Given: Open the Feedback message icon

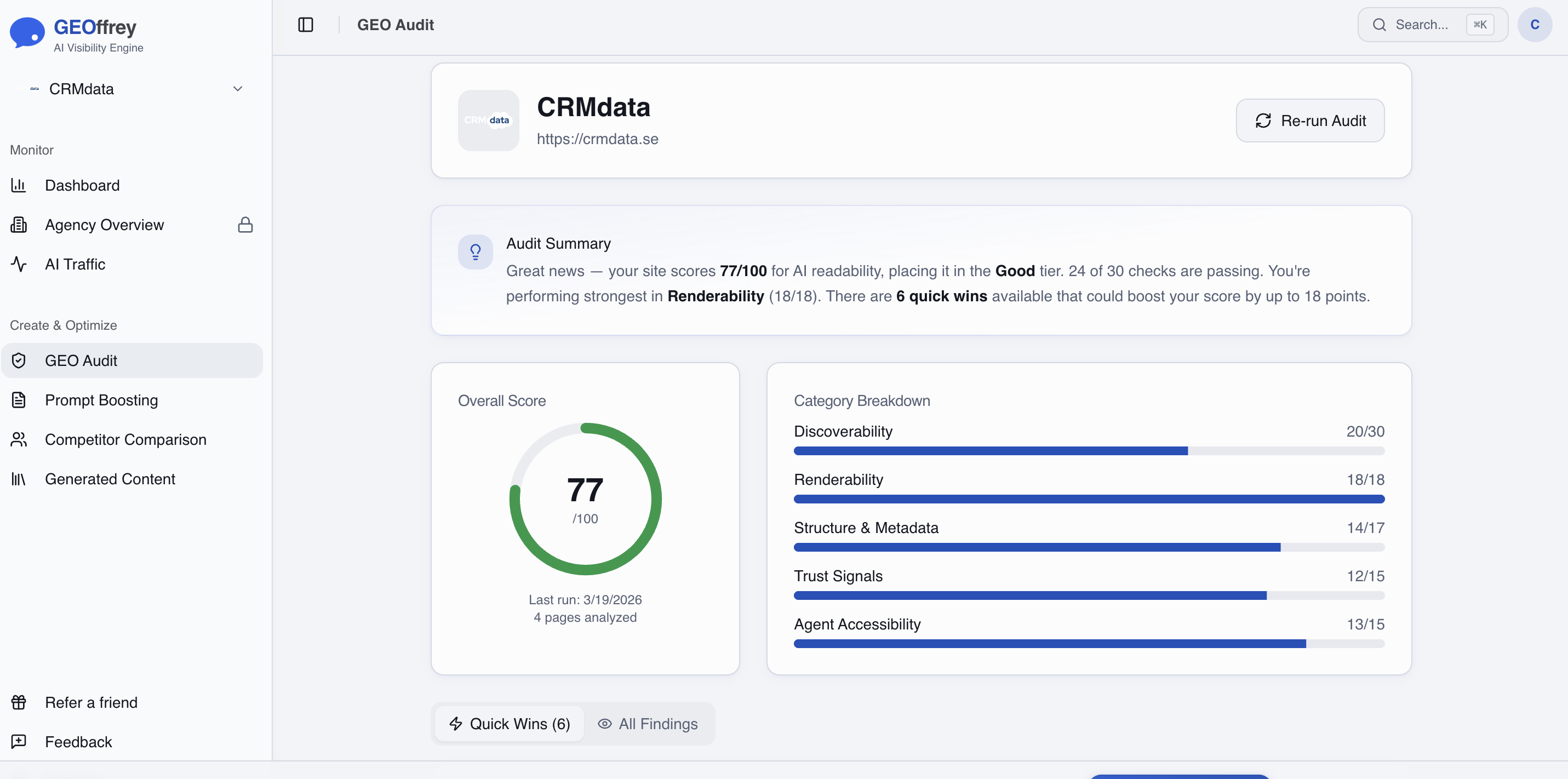Looking at the screenshot, I should tap(19, 741).
